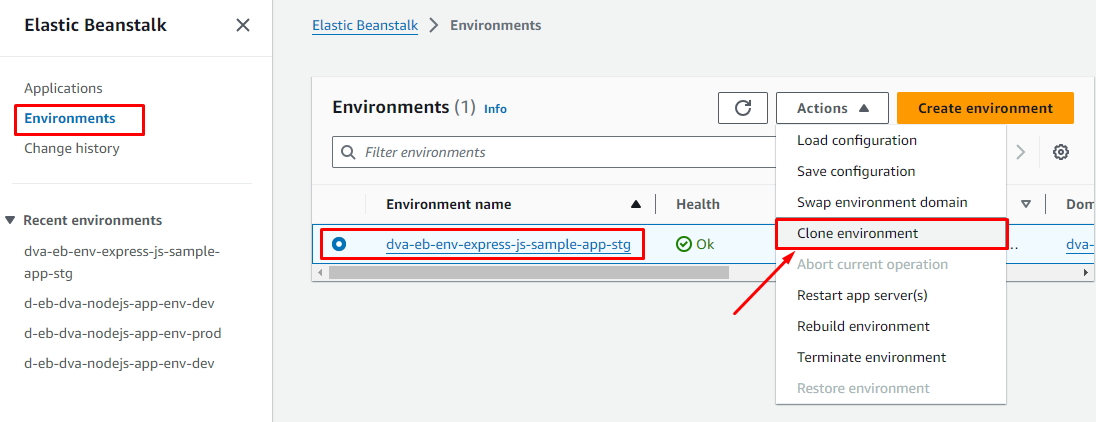
Task: Select the dva-eb-env-express-js-sample-app-stg radio button
Action: coord(339,244)
